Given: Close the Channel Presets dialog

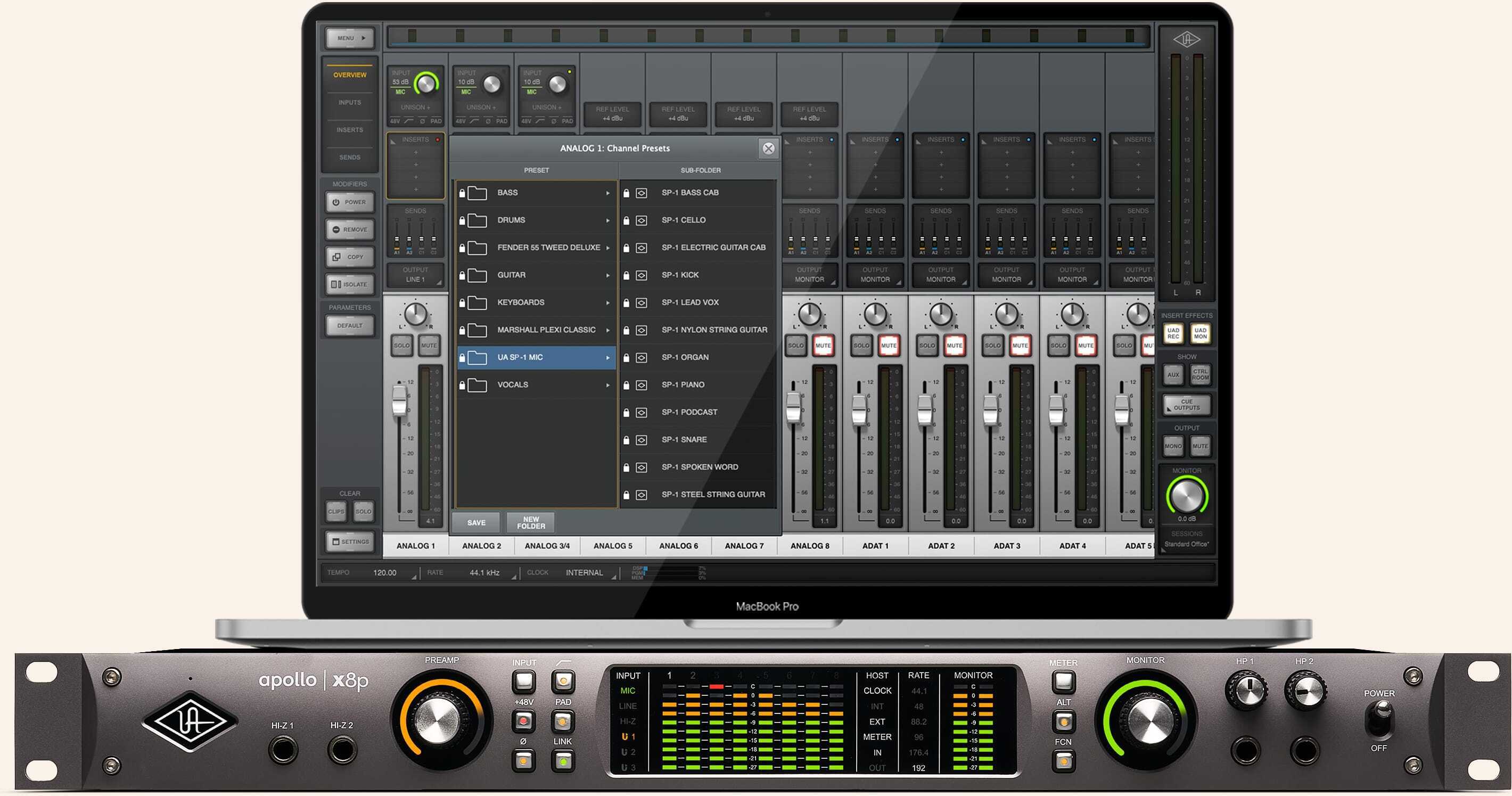Looking at the screenshot, I should click(x=768, y=149).
